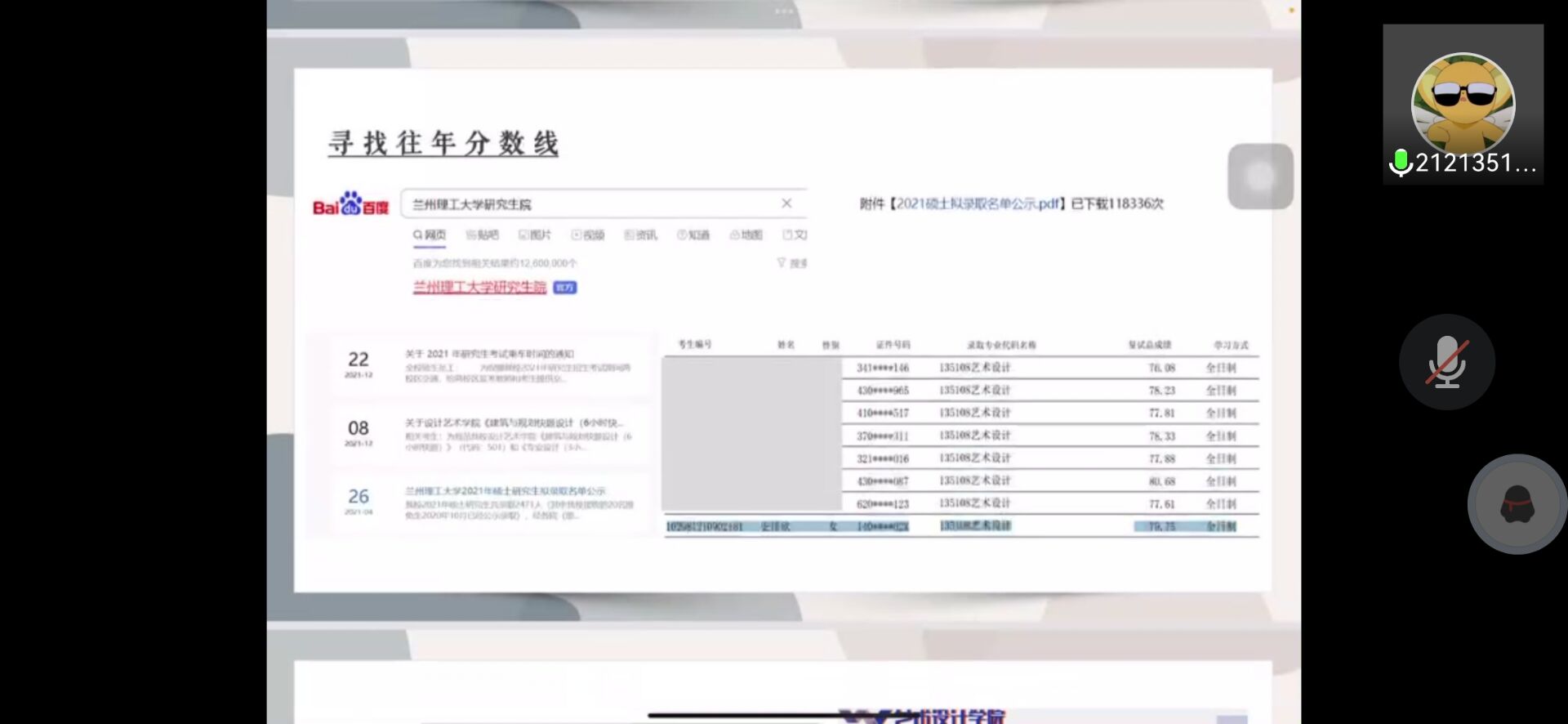Open the 资讯 news tab

640,235
